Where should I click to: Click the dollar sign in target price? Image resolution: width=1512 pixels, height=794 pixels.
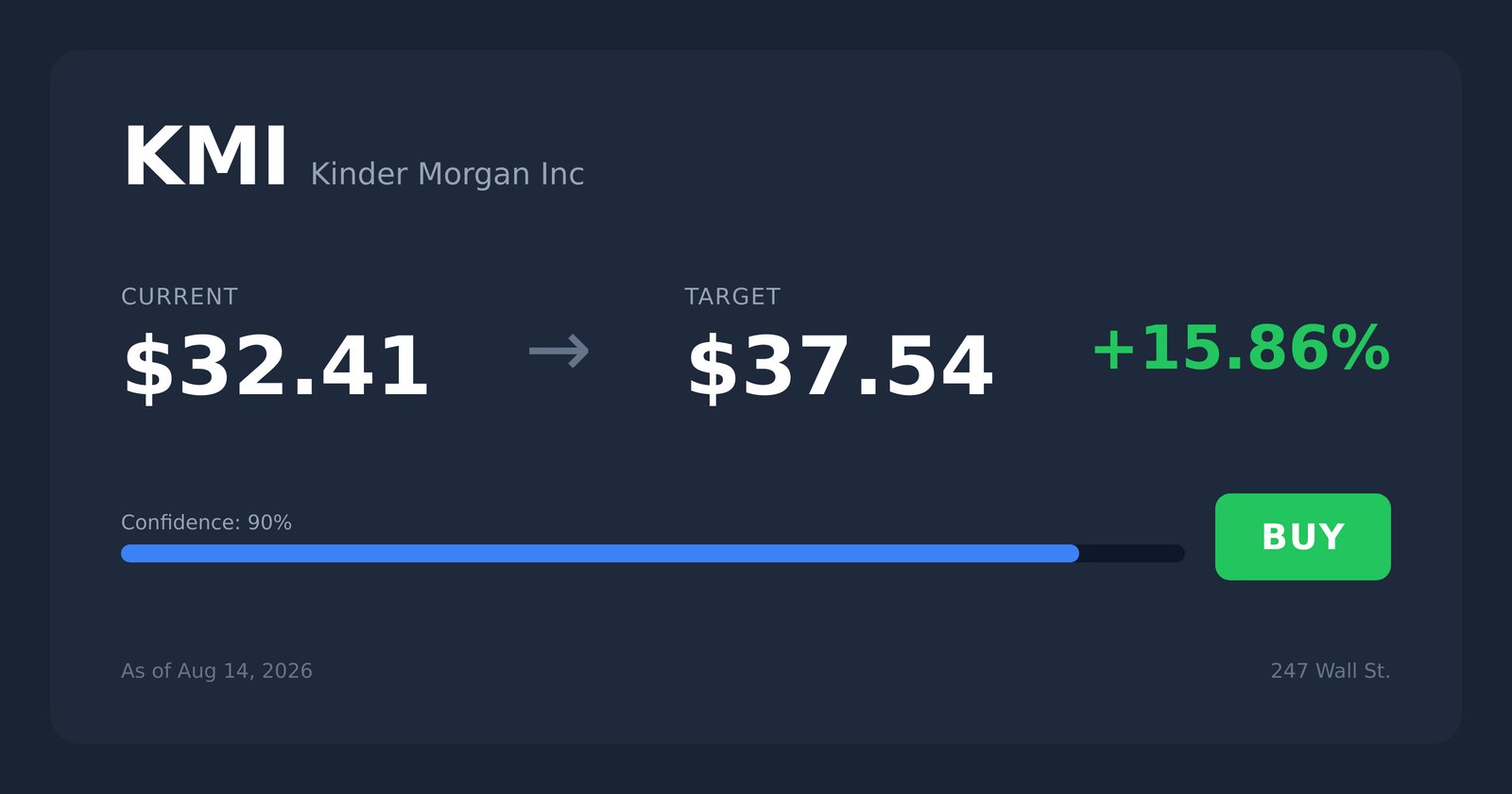point(713,368)
